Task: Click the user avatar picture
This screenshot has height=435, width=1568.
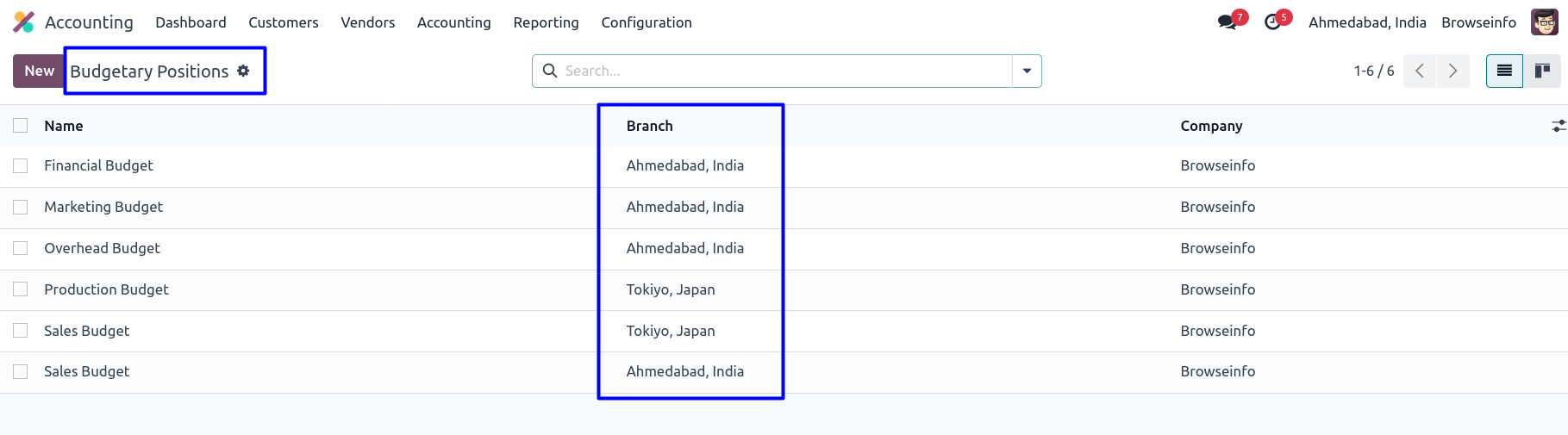Action: (x=1544, y=22)
